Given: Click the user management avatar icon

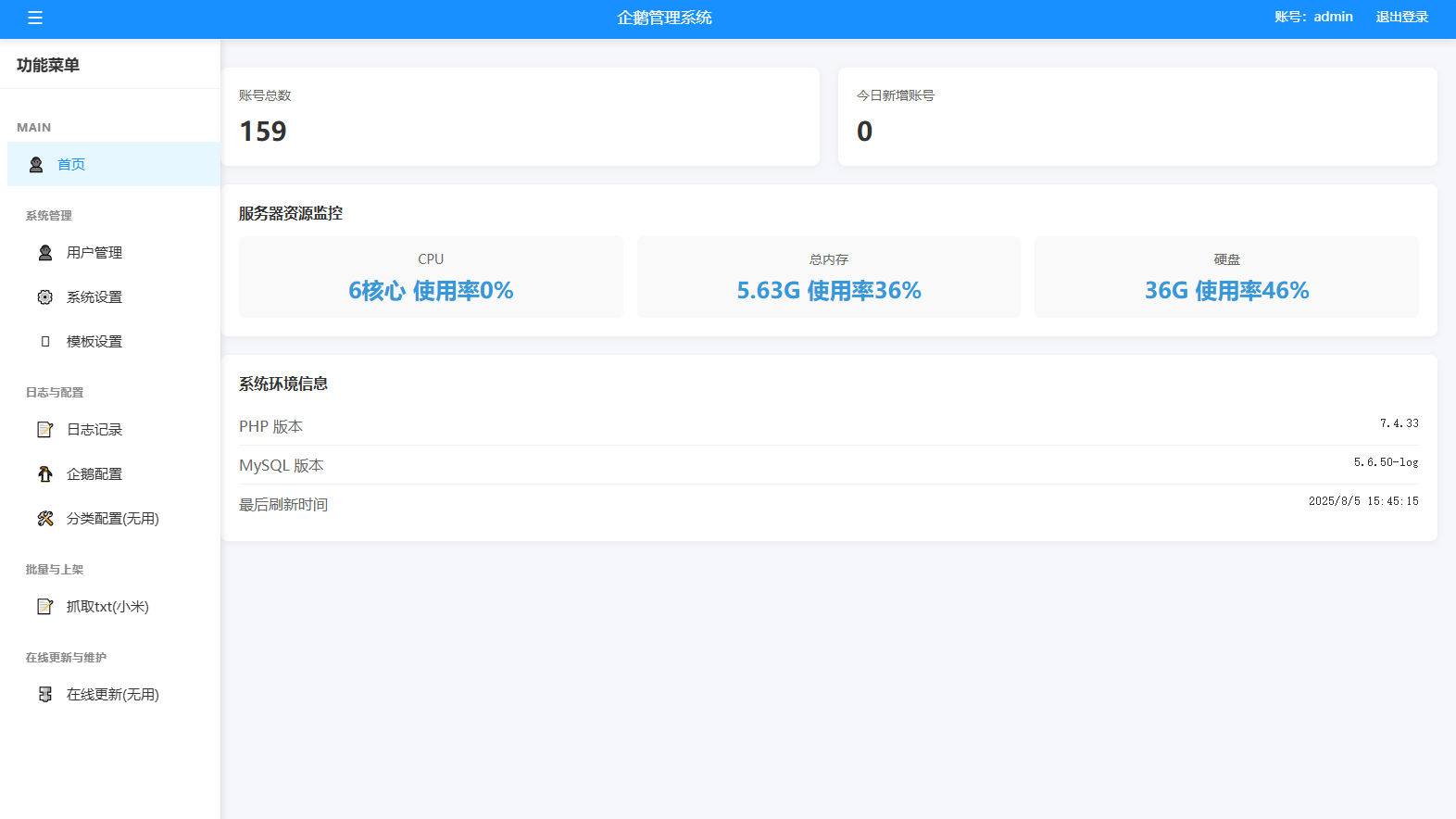Looking at the screenshot, I should [45, 253].
